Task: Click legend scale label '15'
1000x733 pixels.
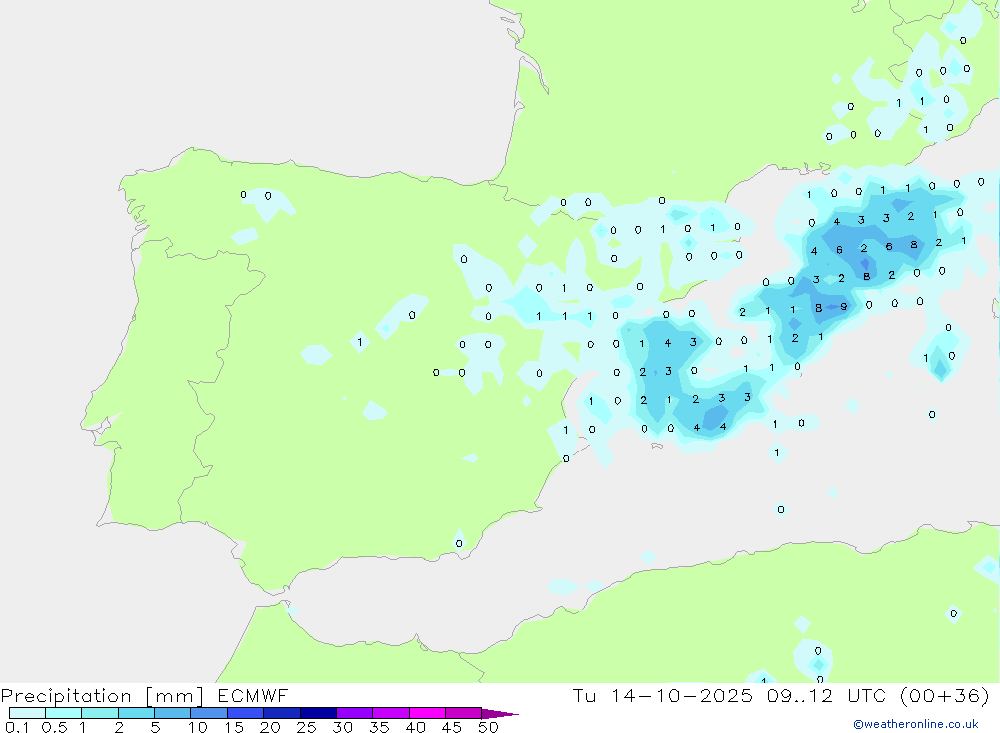Action: (234, 727)
